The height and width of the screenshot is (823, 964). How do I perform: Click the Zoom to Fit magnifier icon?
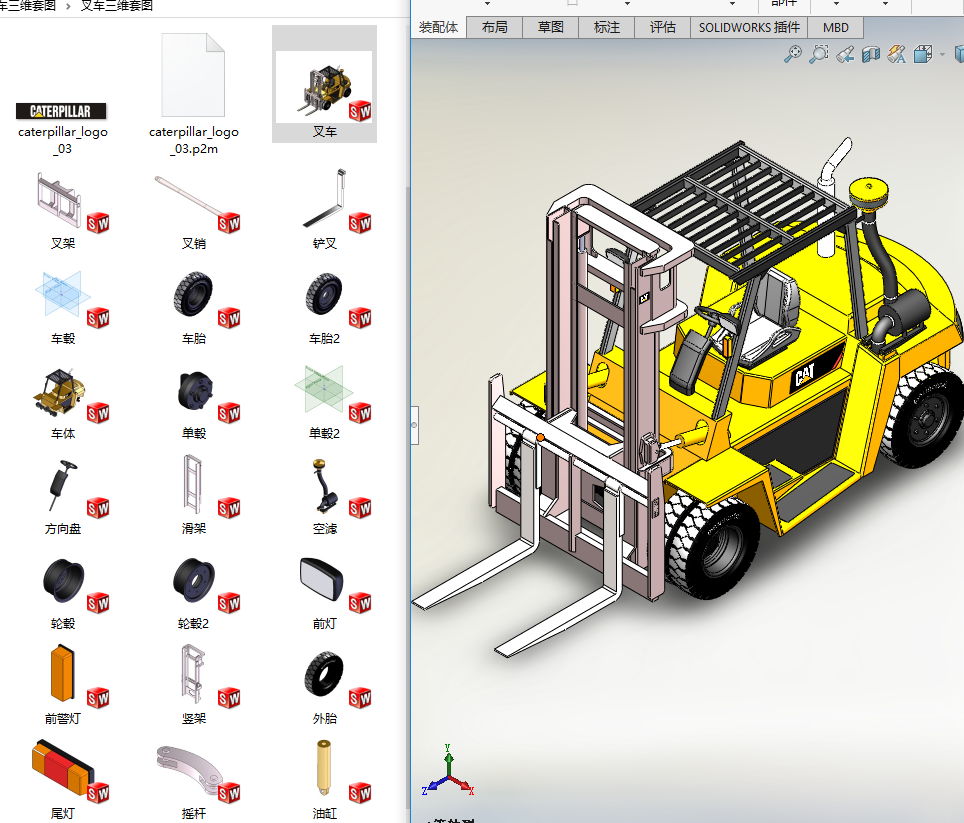click(x=793, y=54)
